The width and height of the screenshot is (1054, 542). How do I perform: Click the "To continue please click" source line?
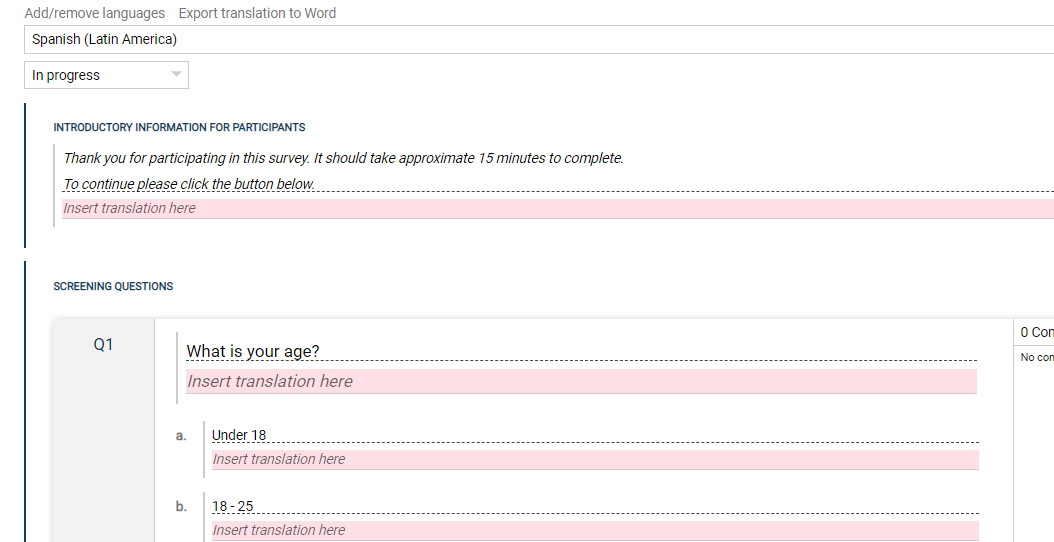[x=189, y=184]
